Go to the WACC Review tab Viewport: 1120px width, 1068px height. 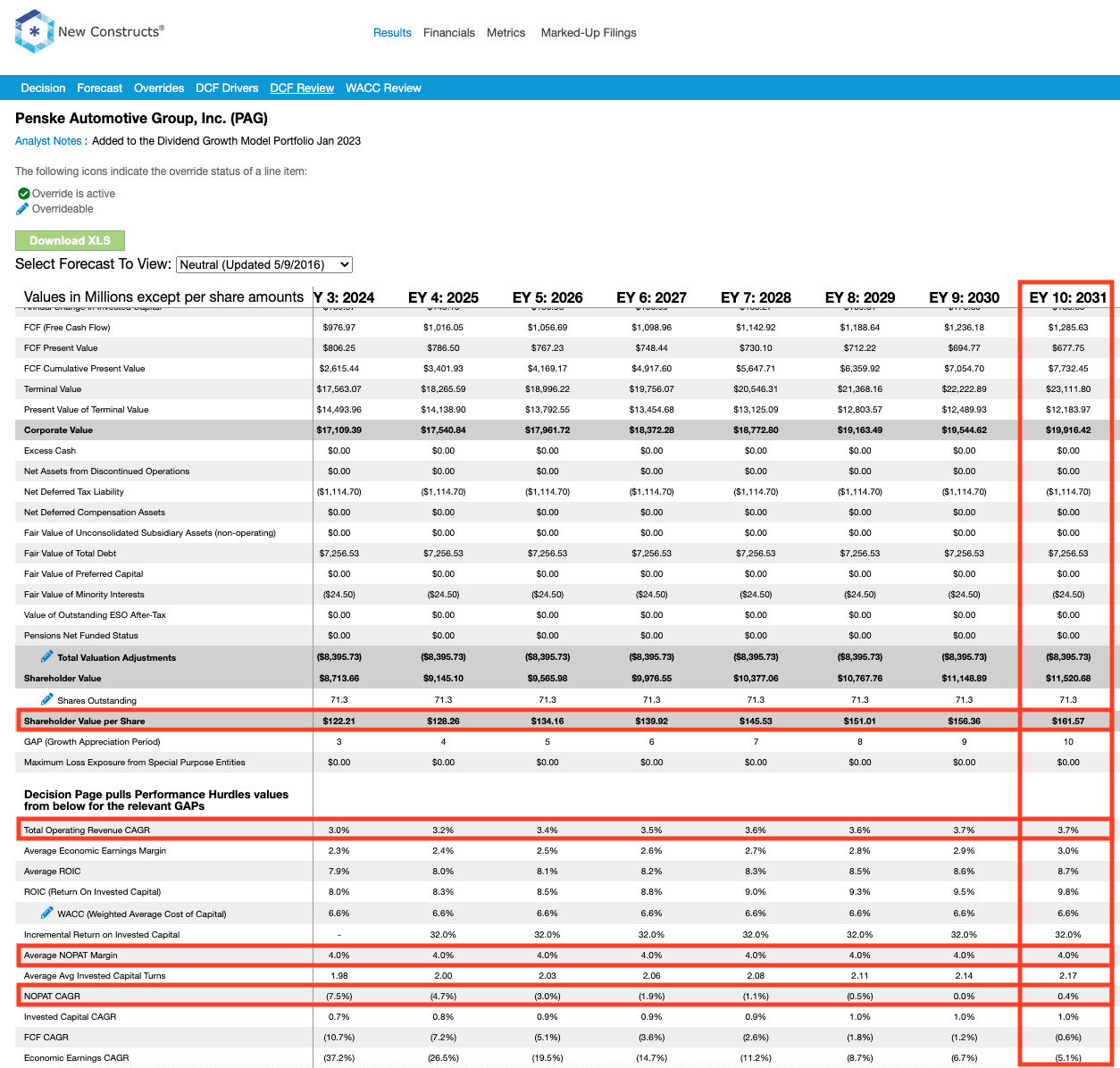pos(383,88)
